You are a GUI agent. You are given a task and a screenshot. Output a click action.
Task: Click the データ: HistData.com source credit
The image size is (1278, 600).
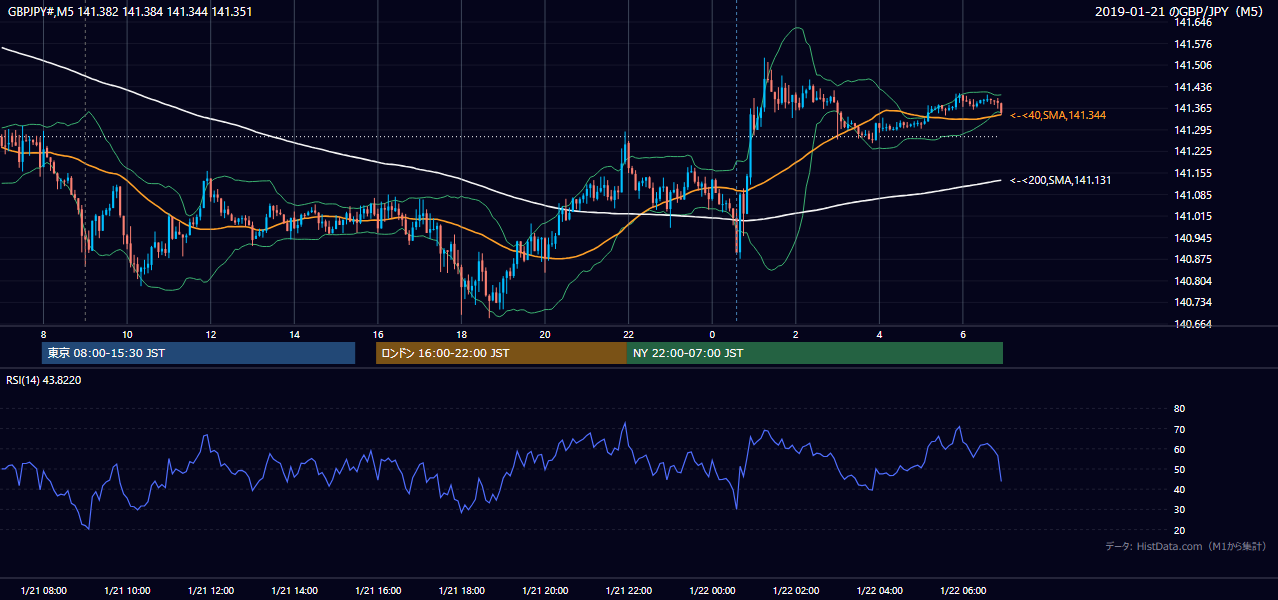coord(1186,547)
